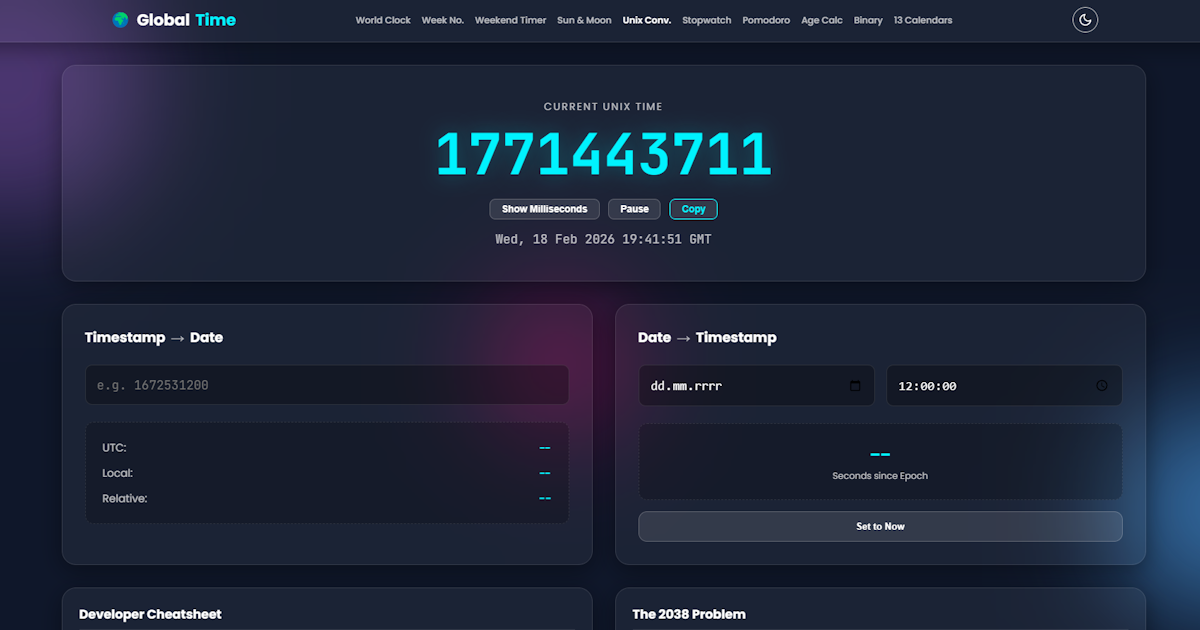The width and height of the screenshot is (1200, 630).
Task: Click the Local: result row label
Action: [x=117, y=473]
